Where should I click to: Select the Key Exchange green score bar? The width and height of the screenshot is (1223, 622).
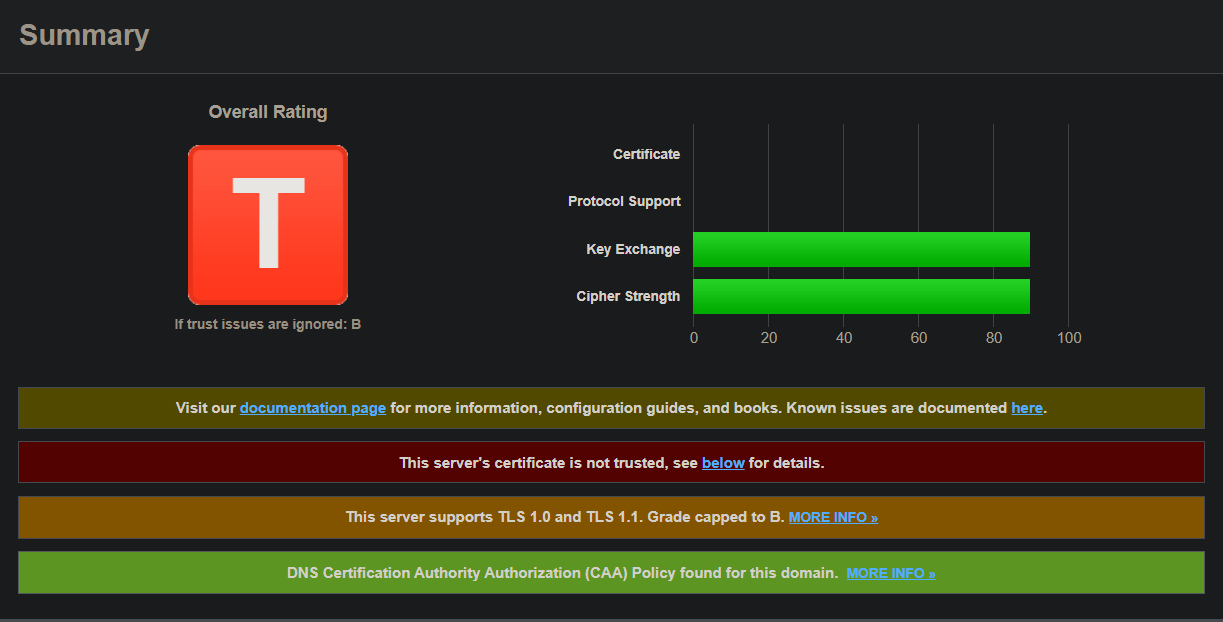pyautogui.click(x=860, y=249)
